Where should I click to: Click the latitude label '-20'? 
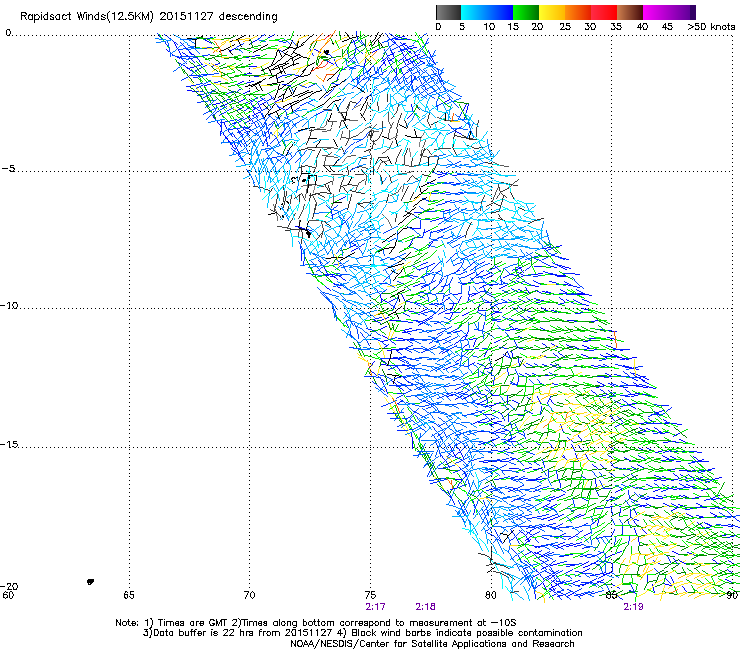(x=9, y=586)
